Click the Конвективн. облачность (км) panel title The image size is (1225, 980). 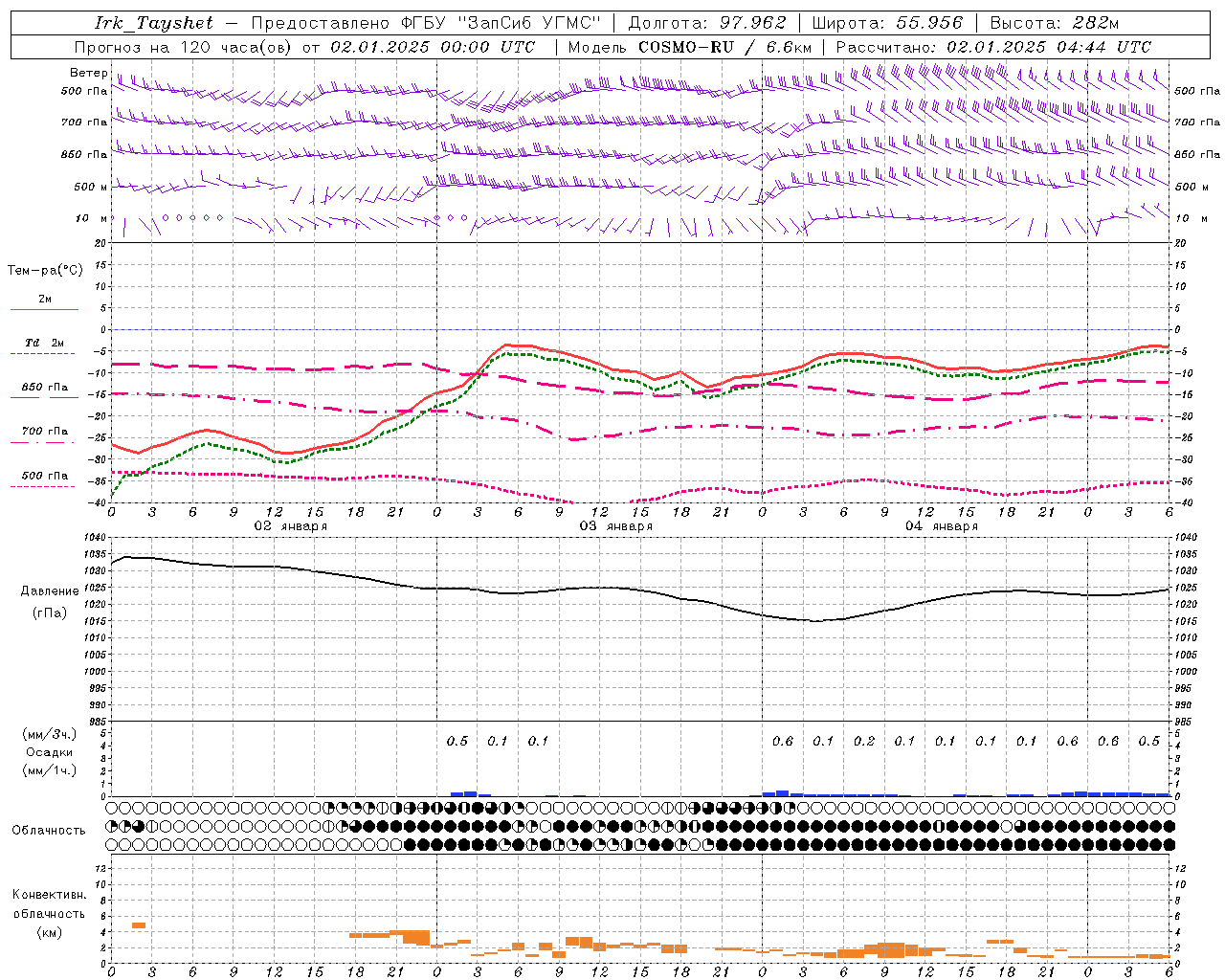pos(49,913)
